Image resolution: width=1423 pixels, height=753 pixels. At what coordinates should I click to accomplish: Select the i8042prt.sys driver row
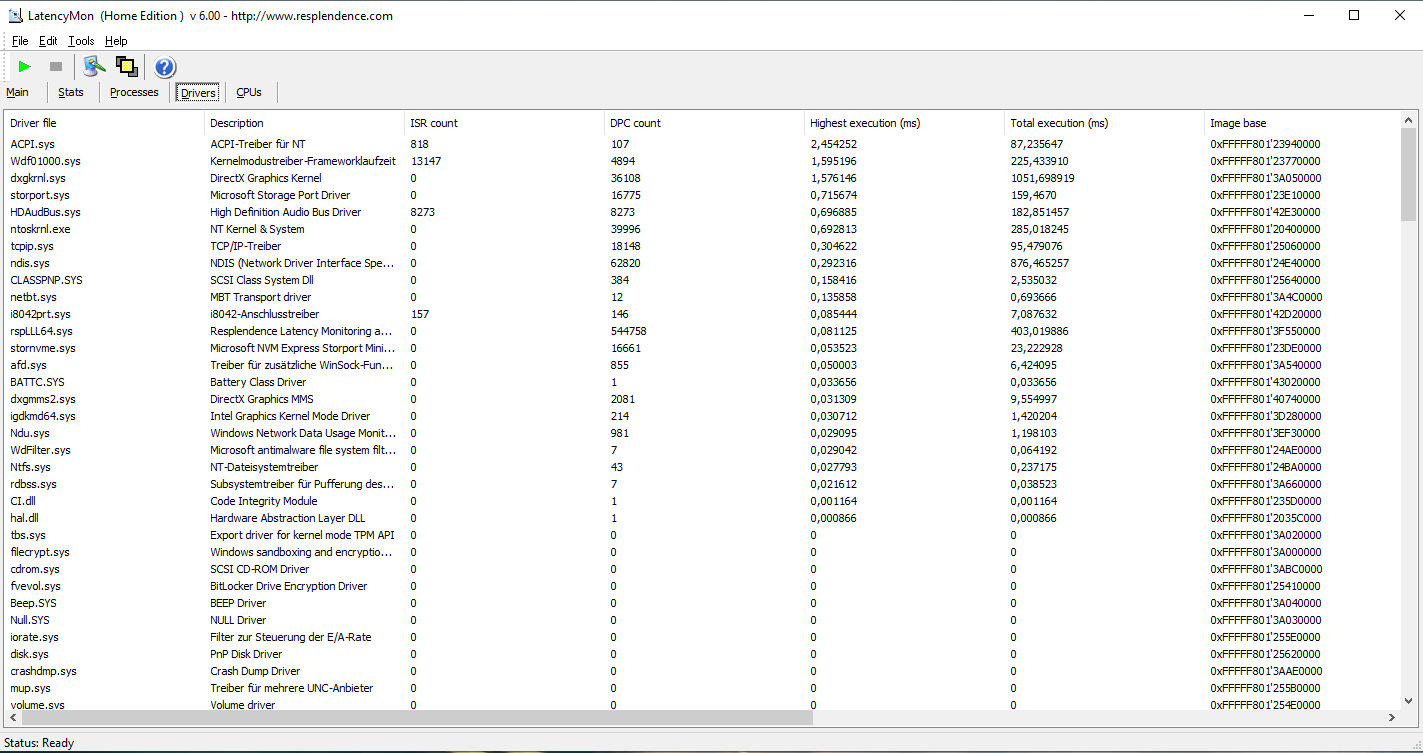[x=702, y=314]
